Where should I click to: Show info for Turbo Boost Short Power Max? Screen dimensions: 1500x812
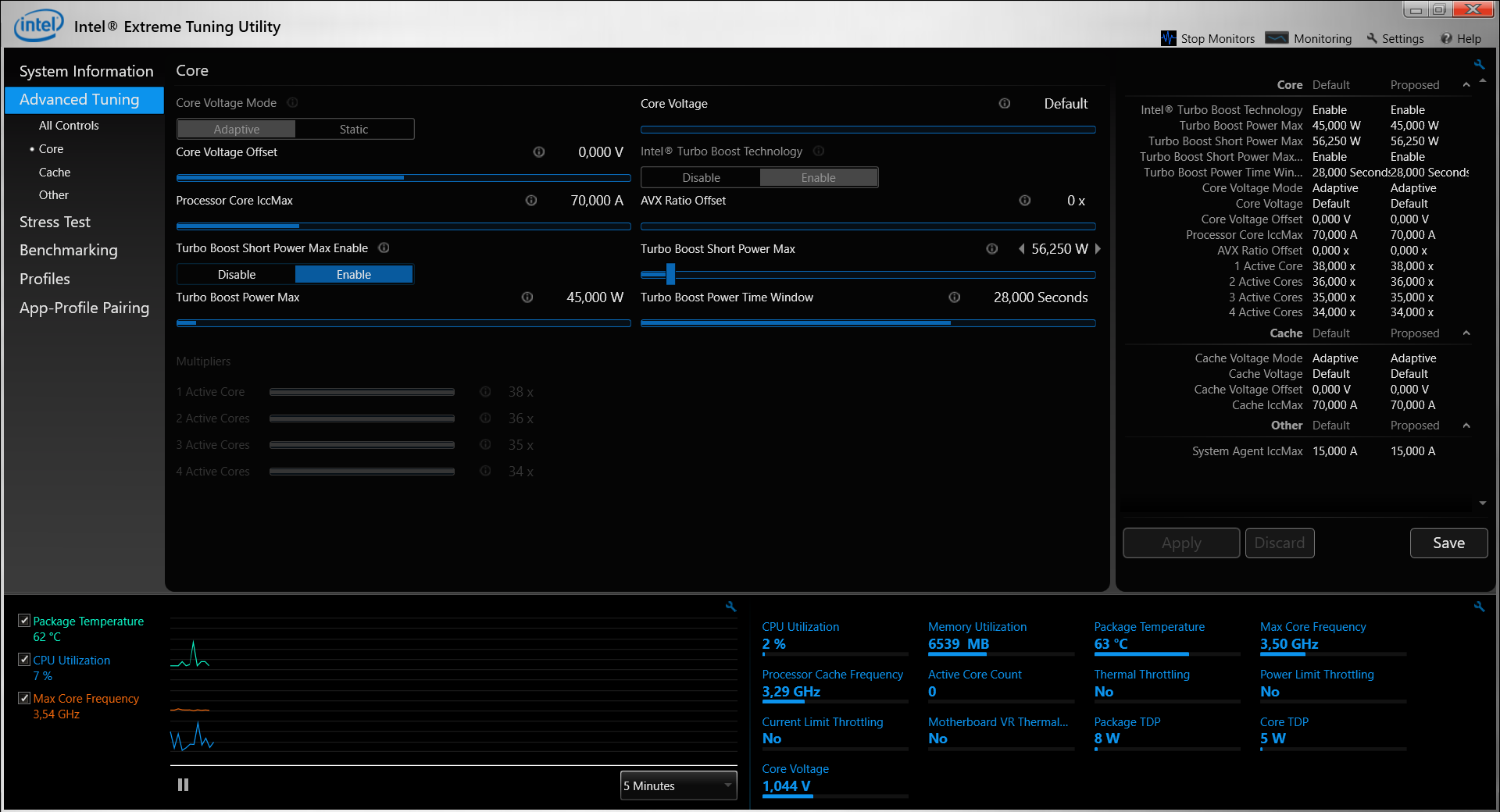(992, 249)
